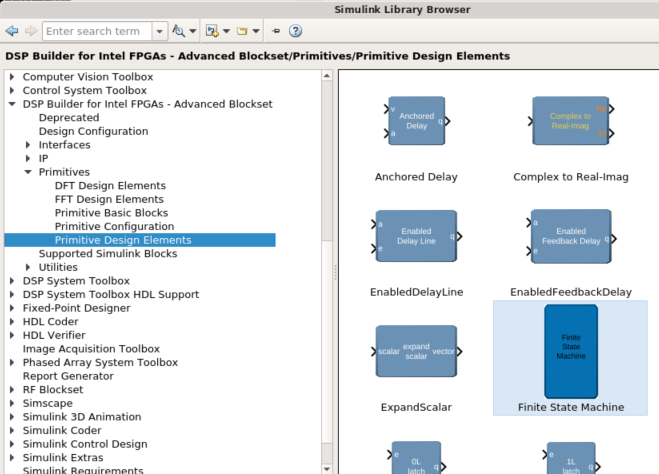Collapse the DSP Builder for Intel FPGAs node
Screen dimensions: 659x474
coord(11,104)
